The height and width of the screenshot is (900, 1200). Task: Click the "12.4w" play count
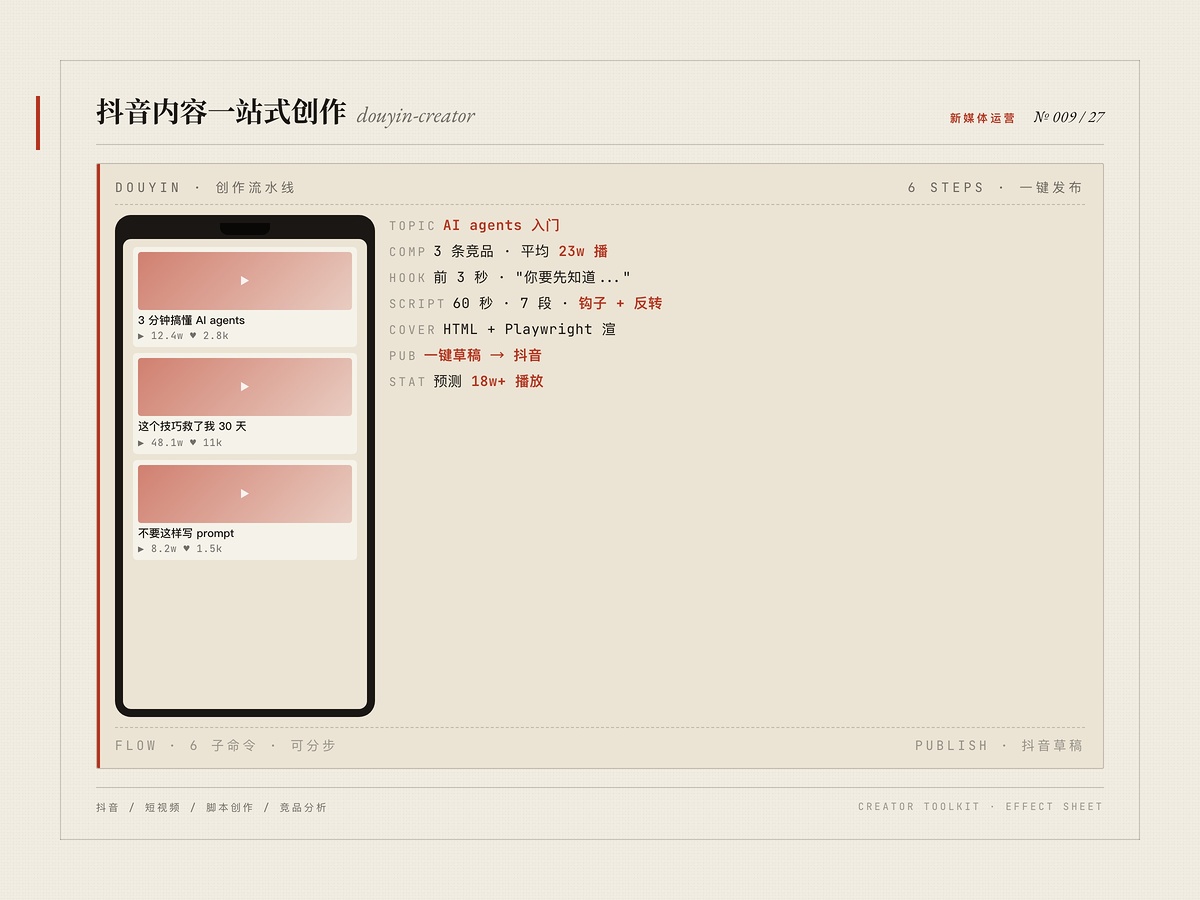point(167,336)
